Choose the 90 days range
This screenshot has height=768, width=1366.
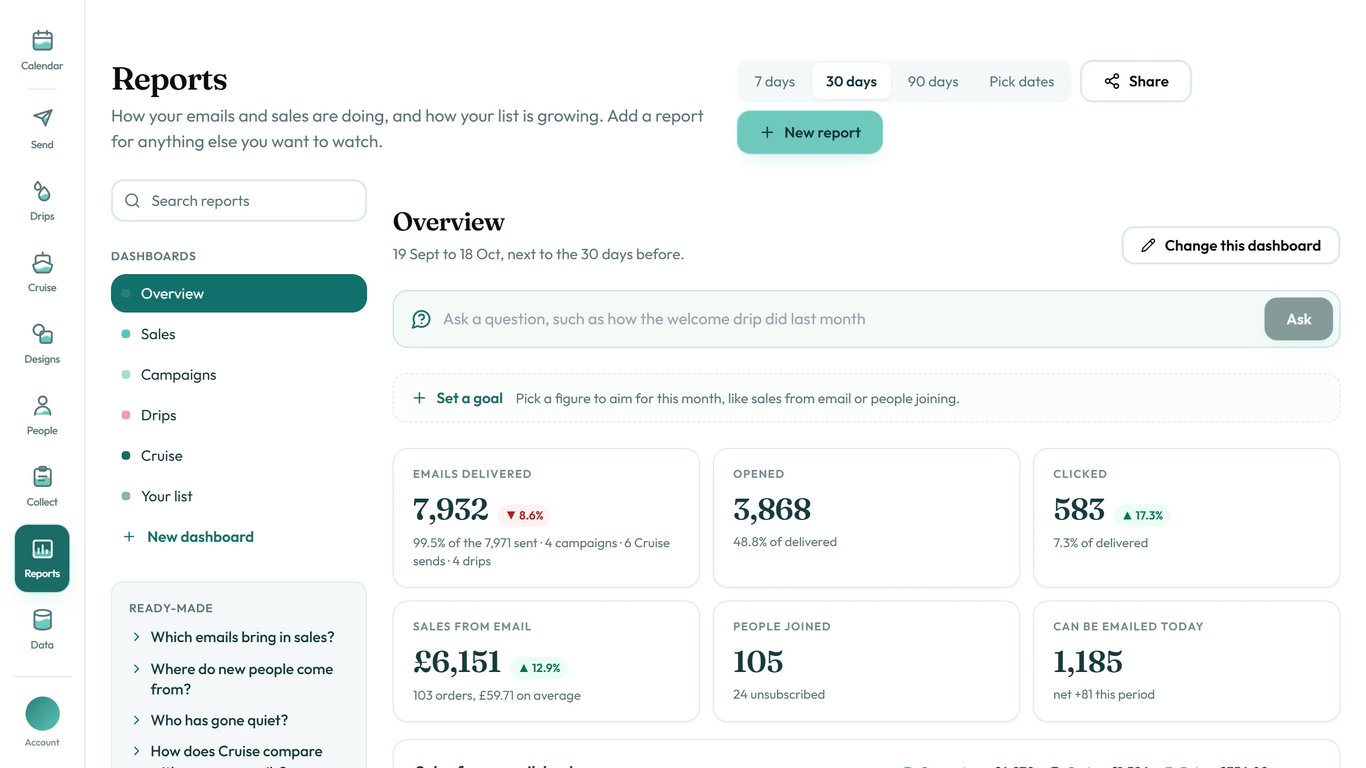click(933, 81)
